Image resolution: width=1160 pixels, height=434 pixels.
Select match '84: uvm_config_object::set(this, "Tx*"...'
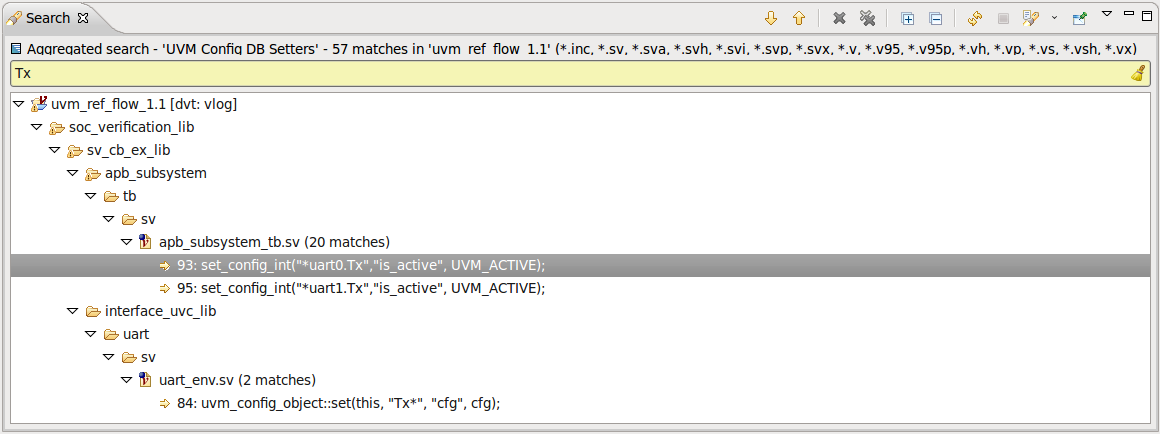pyautogui.click(x=339, y=404)
